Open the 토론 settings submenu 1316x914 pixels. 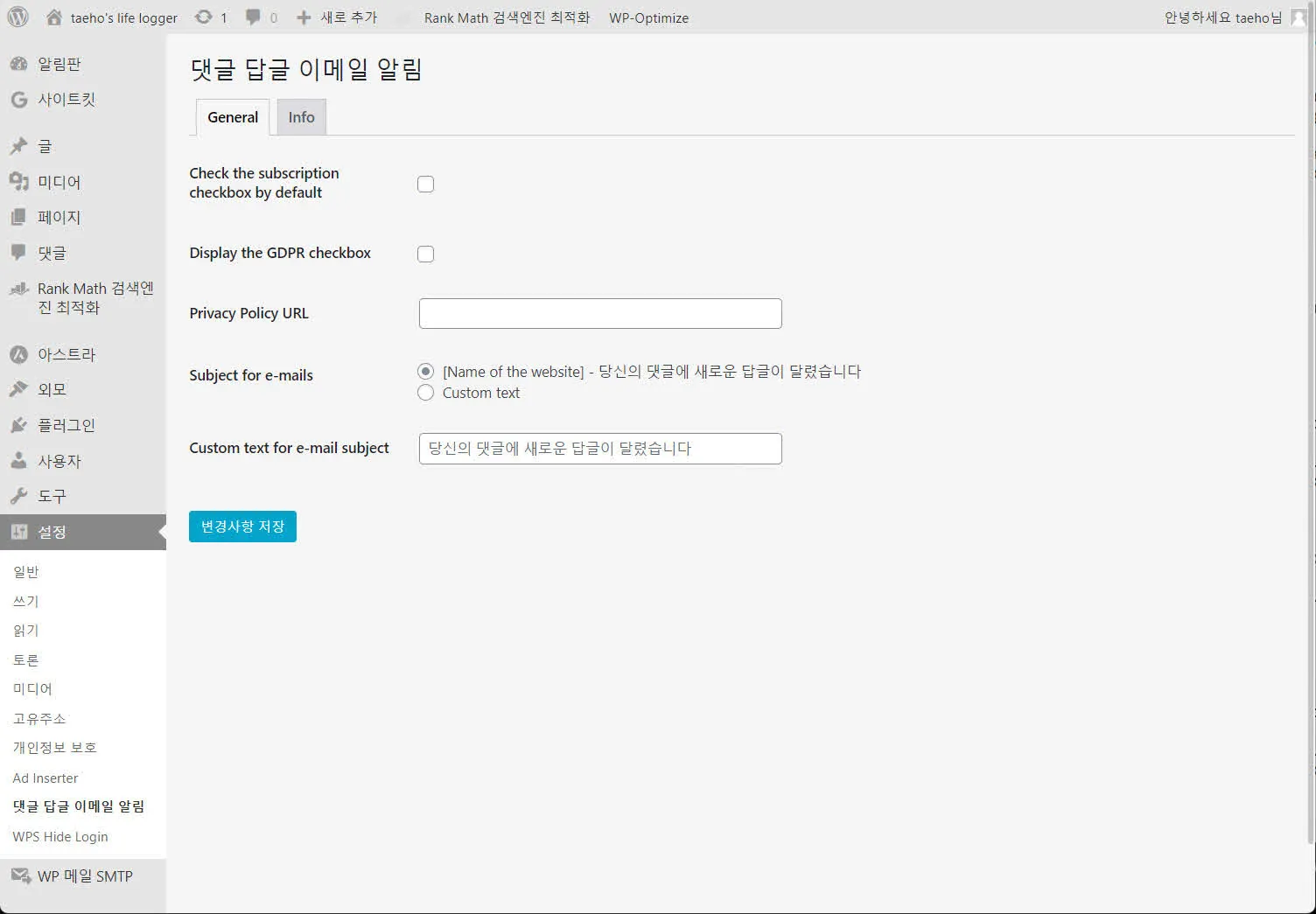coord(25,659)
